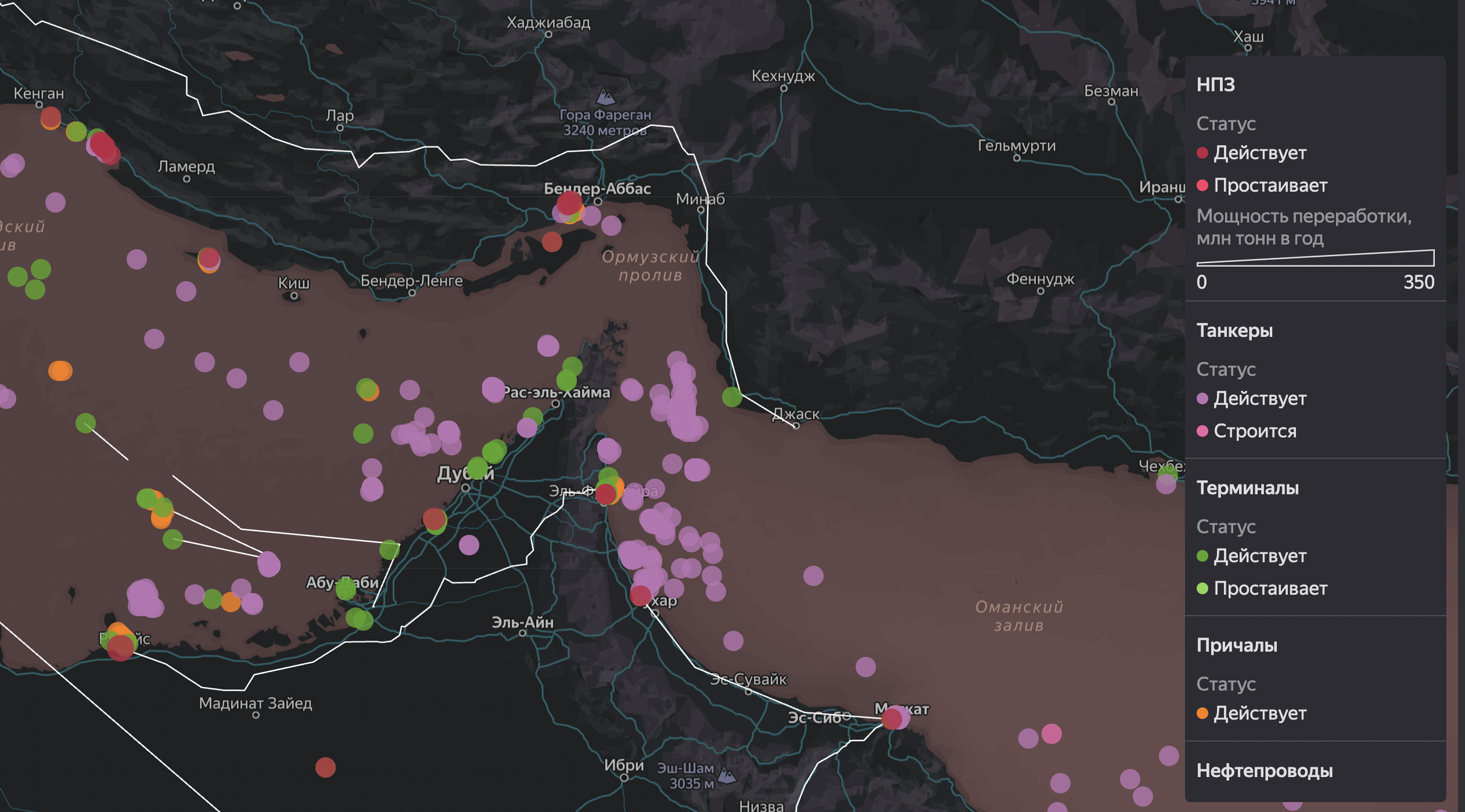This screenshot has height=812, width=1465.
Task: Click the Причалы legend heading
Action: click(x=1236, y=645)
